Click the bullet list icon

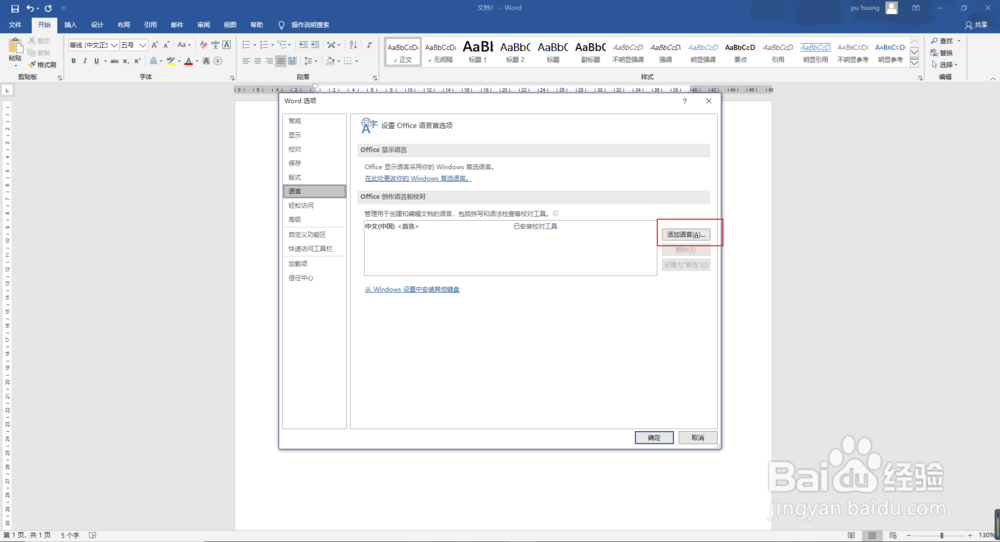[246, 45]
